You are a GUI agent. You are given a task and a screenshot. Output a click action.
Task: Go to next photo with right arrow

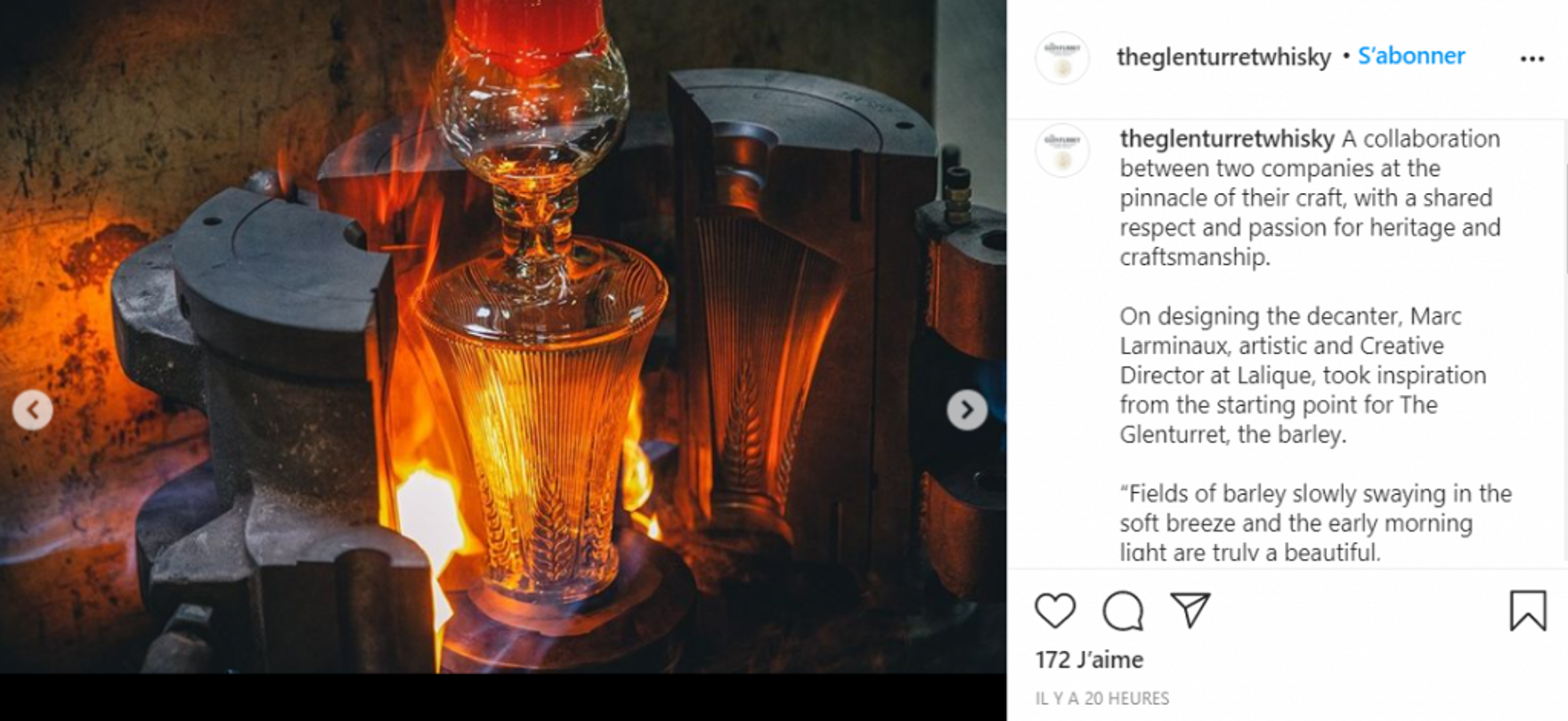[x=967, y=410]
